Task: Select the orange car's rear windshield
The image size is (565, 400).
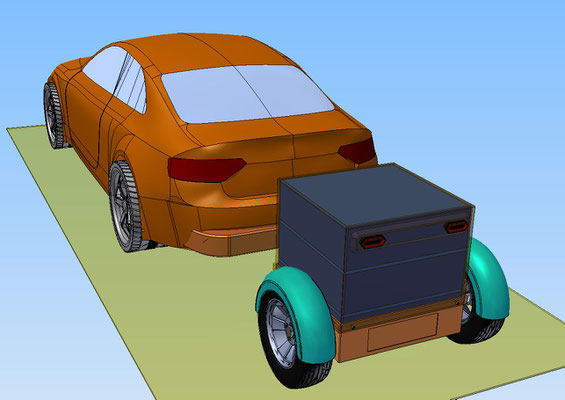Action: [x=247, y=93]
